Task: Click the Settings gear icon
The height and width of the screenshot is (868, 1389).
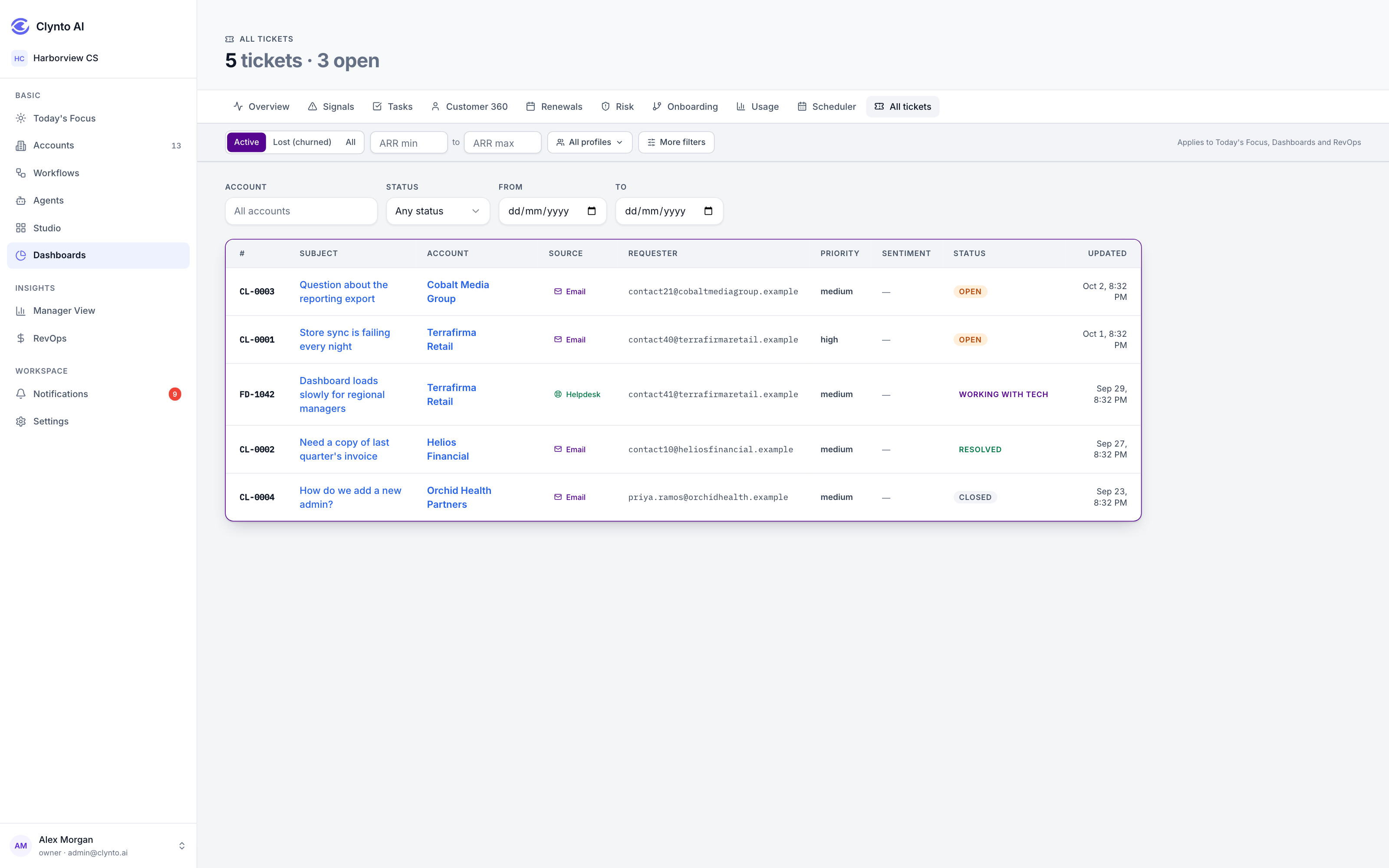Action: pyautogui.click(x=21, y=421)
